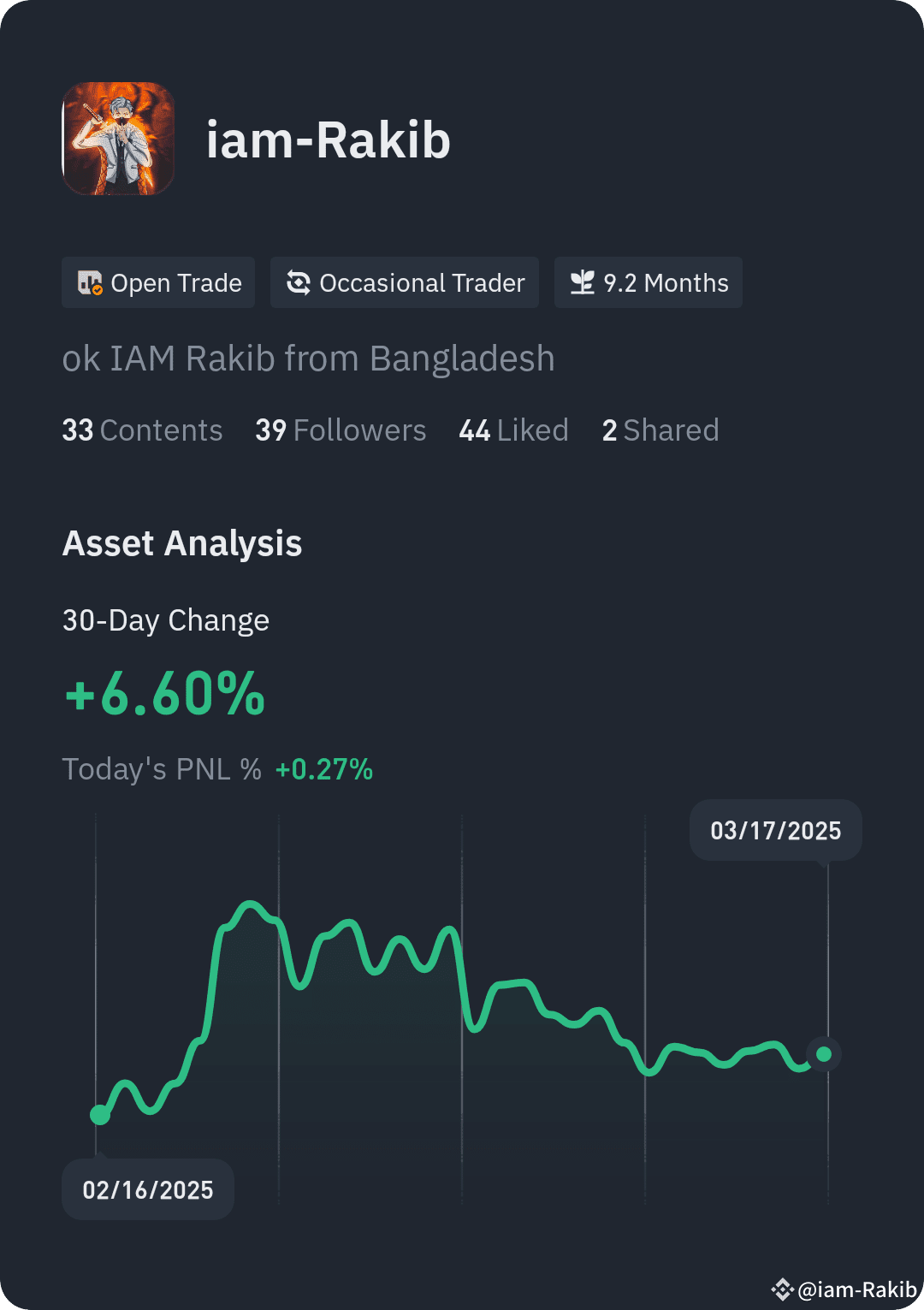Click the Occasional Trader cycle icon

(x=298, y=282)
